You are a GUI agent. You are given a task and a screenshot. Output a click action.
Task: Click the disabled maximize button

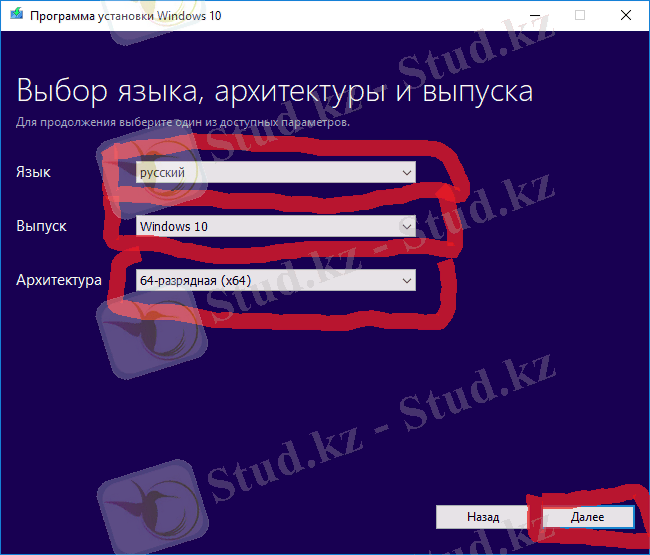click(x=580, y=15)
